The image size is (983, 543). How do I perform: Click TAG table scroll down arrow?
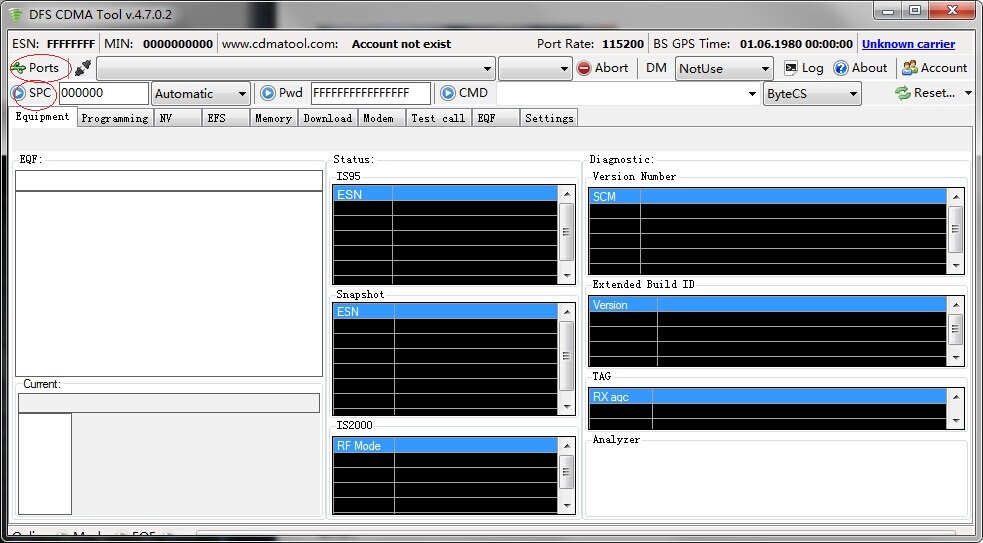(x=956, y=421)
